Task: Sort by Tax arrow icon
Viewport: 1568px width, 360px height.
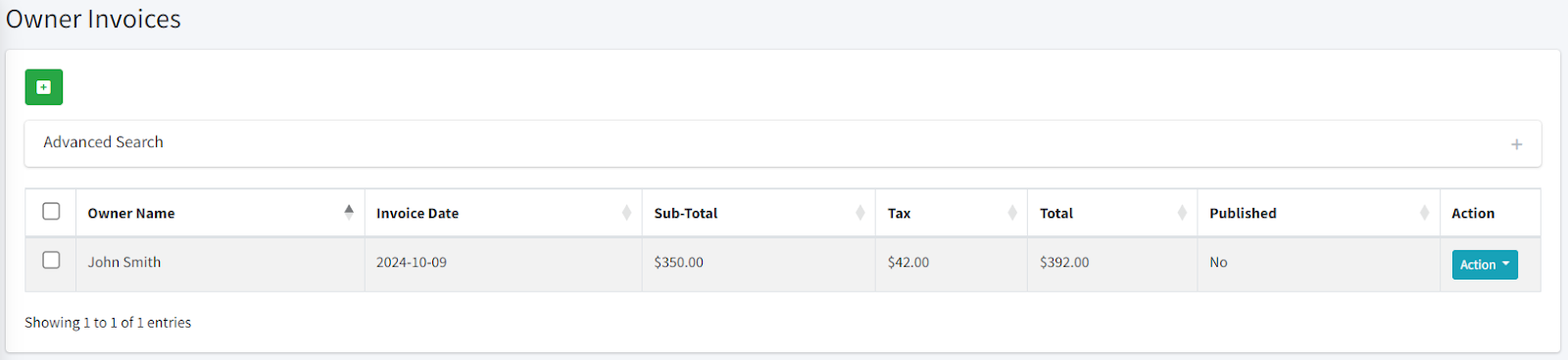Action: (x=1012, y=213)
